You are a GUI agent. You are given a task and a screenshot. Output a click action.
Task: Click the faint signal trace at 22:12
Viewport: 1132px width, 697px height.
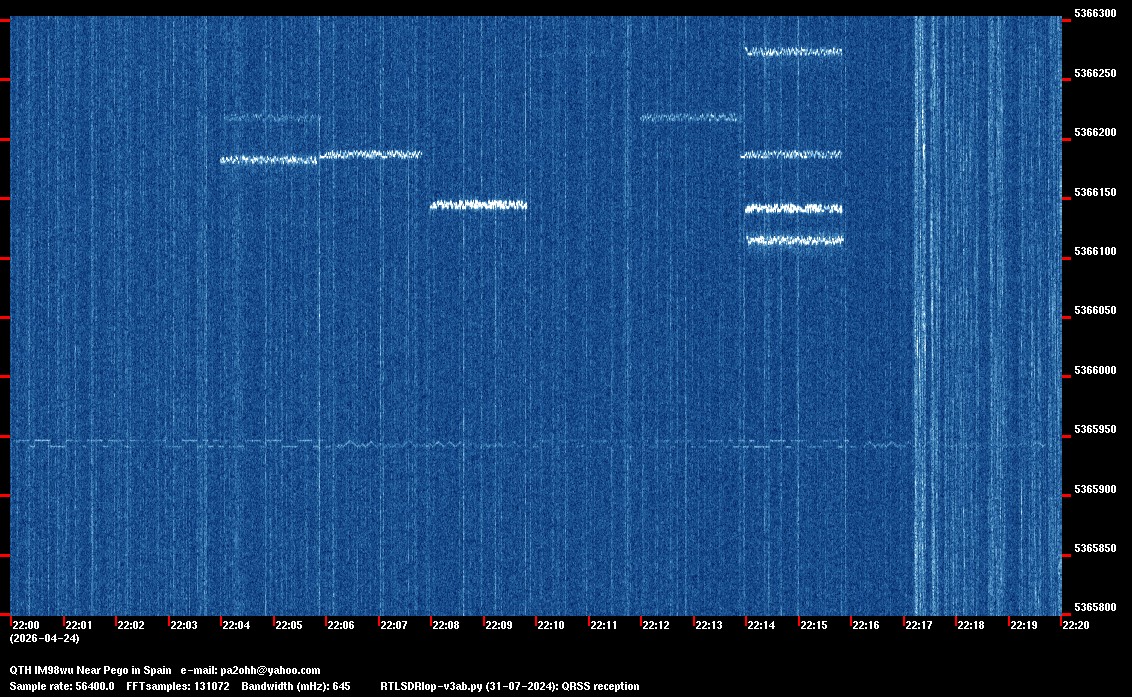tap(689, 117)
